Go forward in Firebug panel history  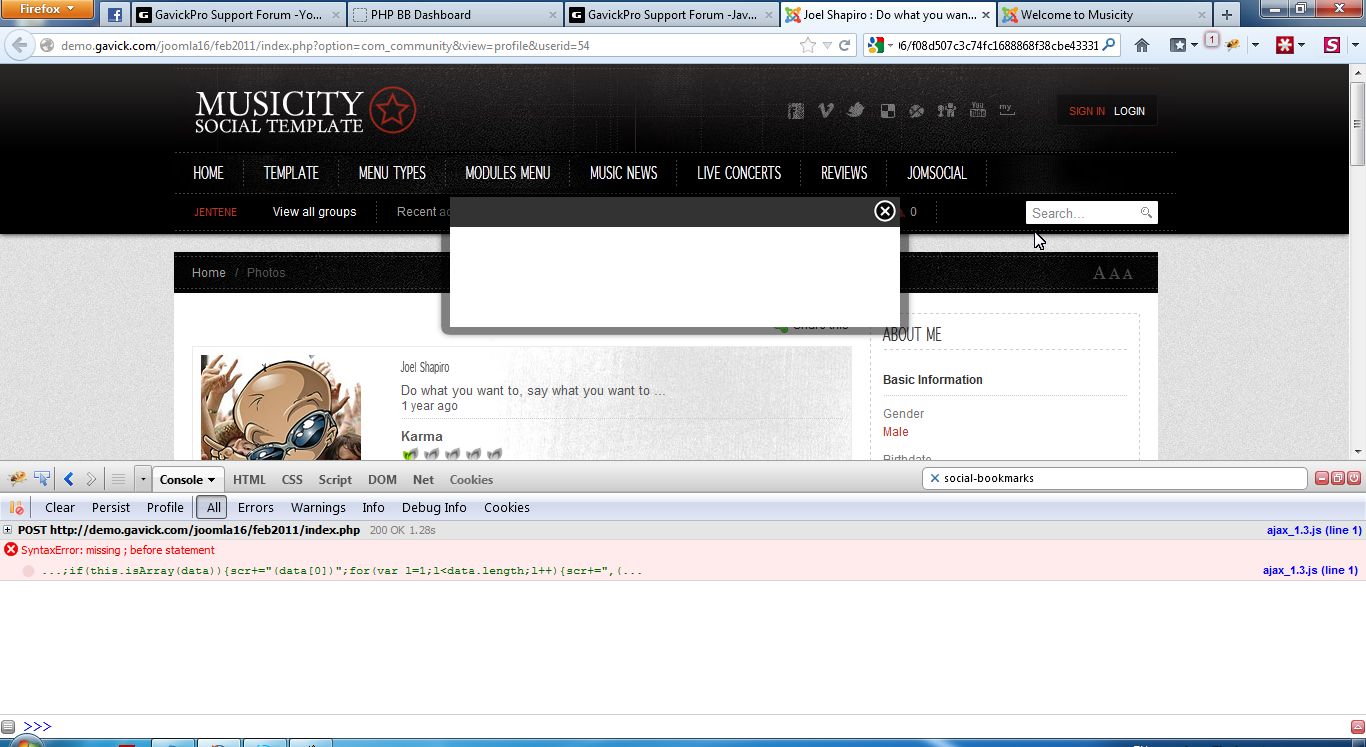(x=91, y=479)
